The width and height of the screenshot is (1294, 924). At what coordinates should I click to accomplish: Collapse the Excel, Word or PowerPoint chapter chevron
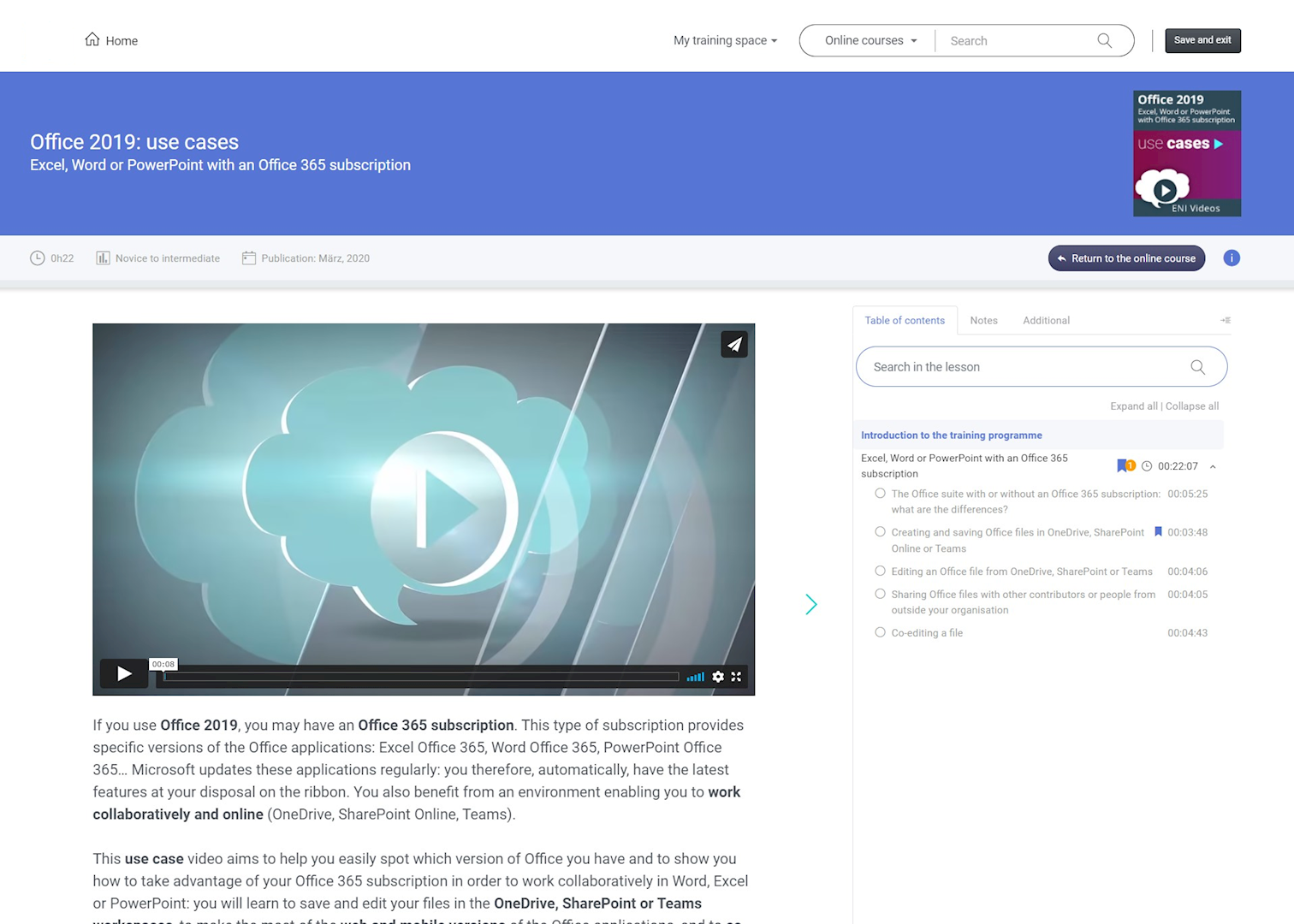point(1213,466)
